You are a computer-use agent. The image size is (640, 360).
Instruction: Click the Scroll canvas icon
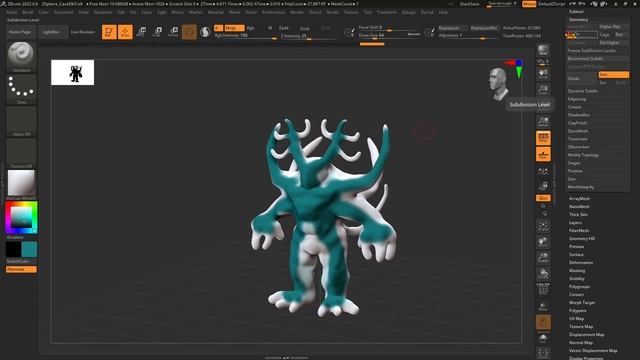pos(543,74)
